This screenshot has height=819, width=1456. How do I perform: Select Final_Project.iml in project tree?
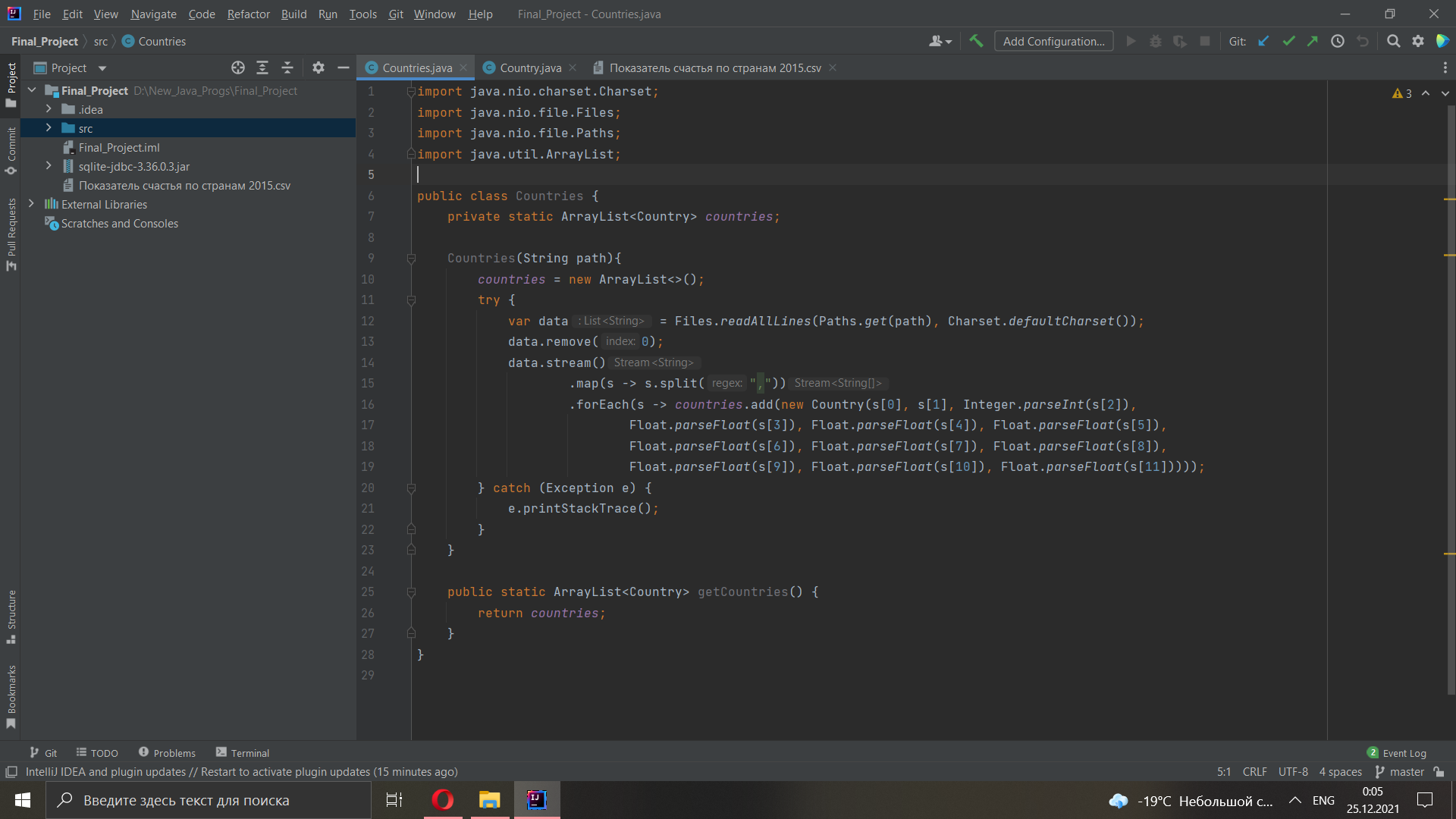click(119, 147)
